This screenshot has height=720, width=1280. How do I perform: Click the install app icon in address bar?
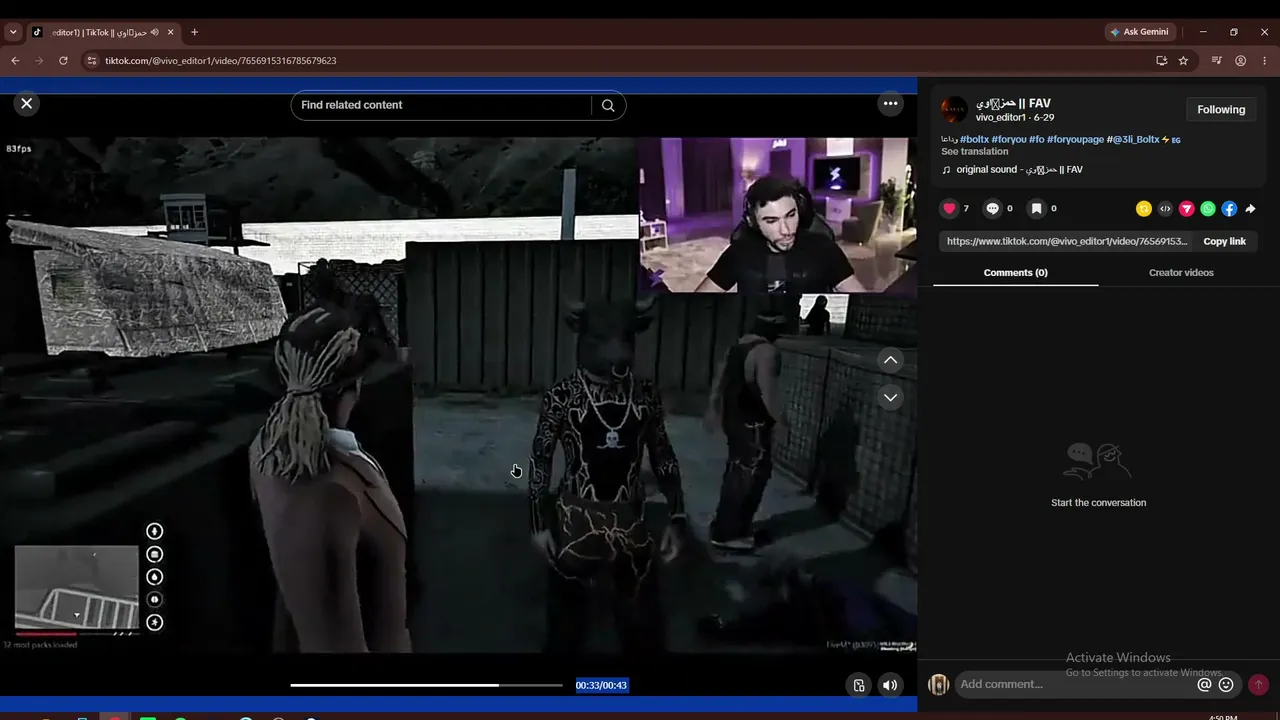pos(1161,60)
